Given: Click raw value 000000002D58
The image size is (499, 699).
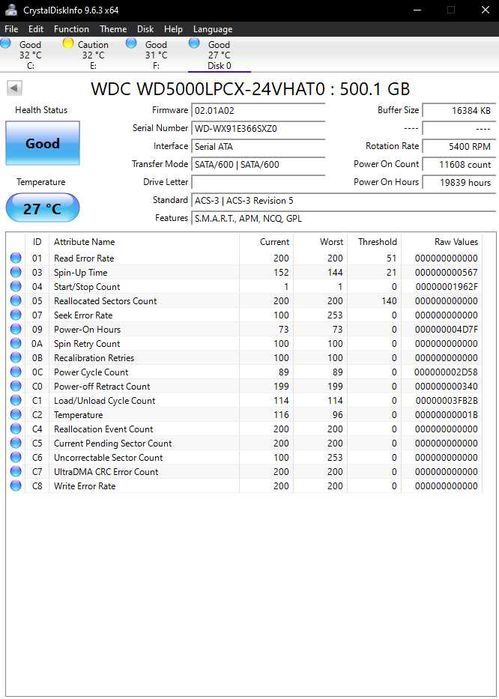Looking at the screenshot, I should [446, 372].
